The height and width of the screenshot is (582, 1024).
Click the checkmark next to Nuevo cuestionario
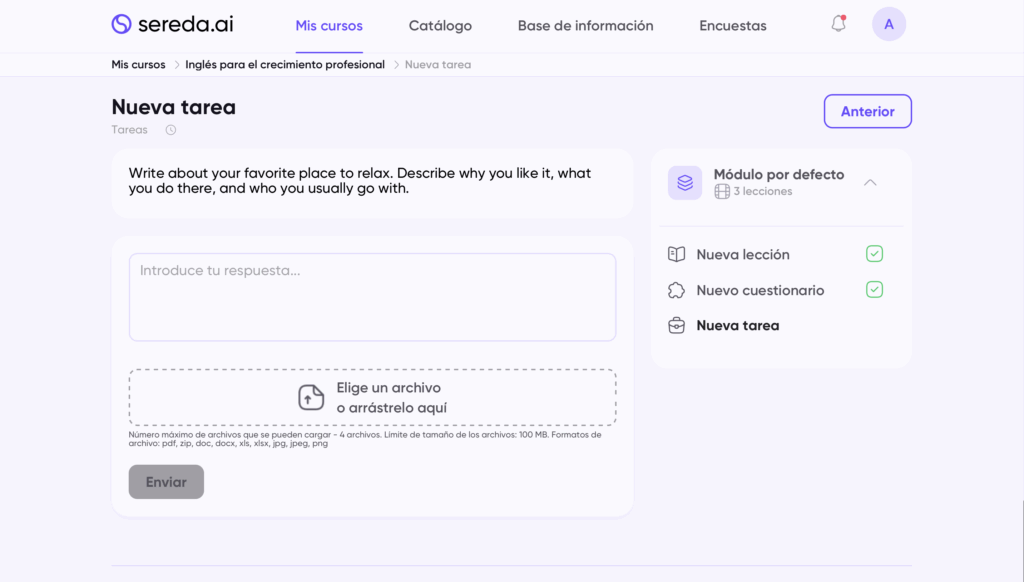tap(874, 290)
